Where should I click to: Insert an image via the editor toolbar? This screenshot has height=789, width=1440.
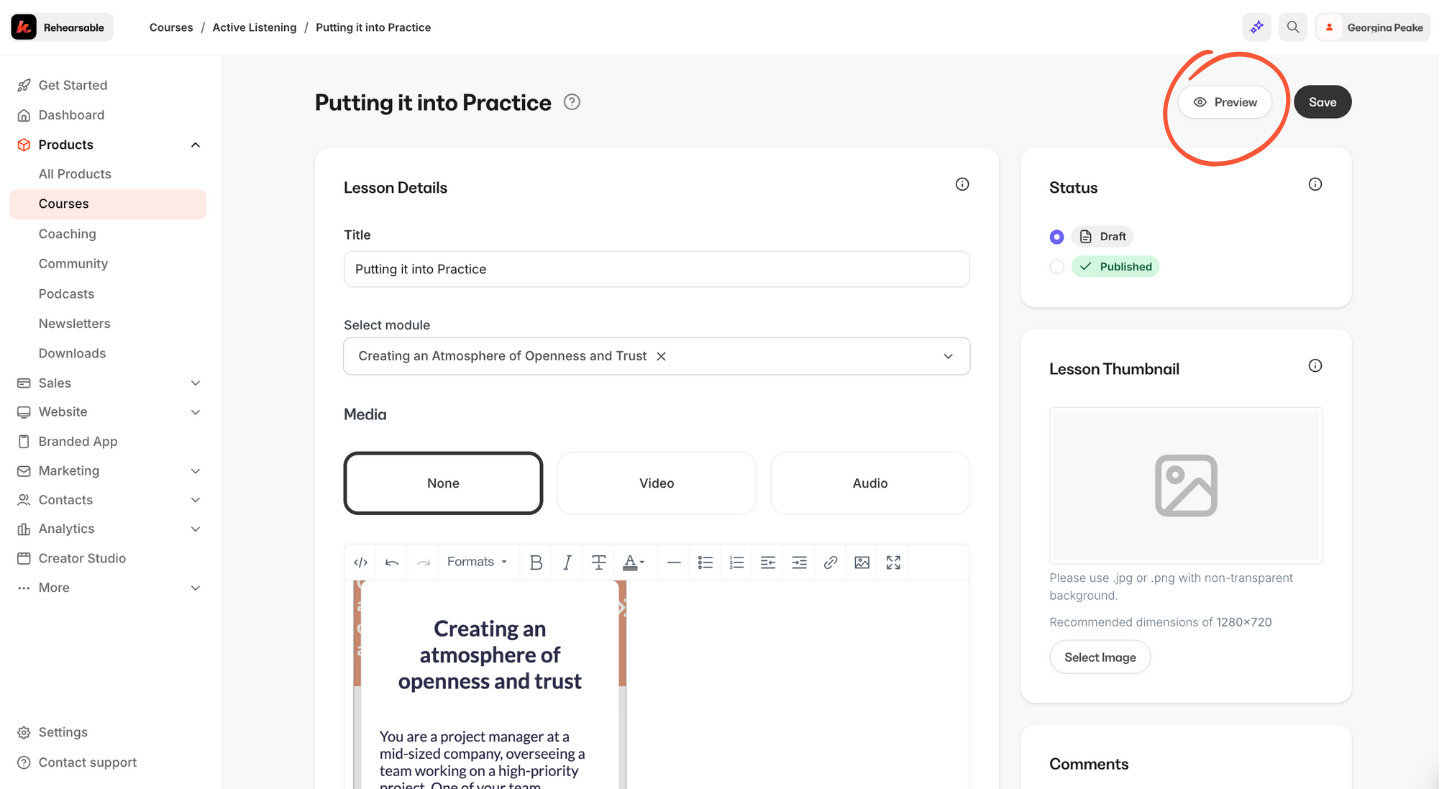(862, 563)
